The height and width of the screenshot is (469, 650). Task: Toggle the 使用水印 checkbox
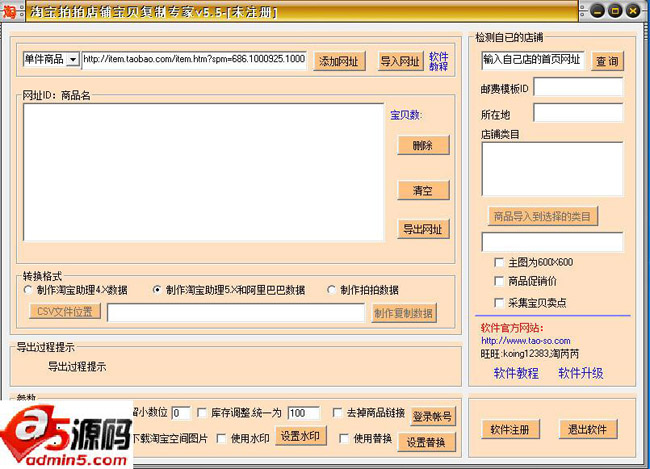tap(222, 438)
